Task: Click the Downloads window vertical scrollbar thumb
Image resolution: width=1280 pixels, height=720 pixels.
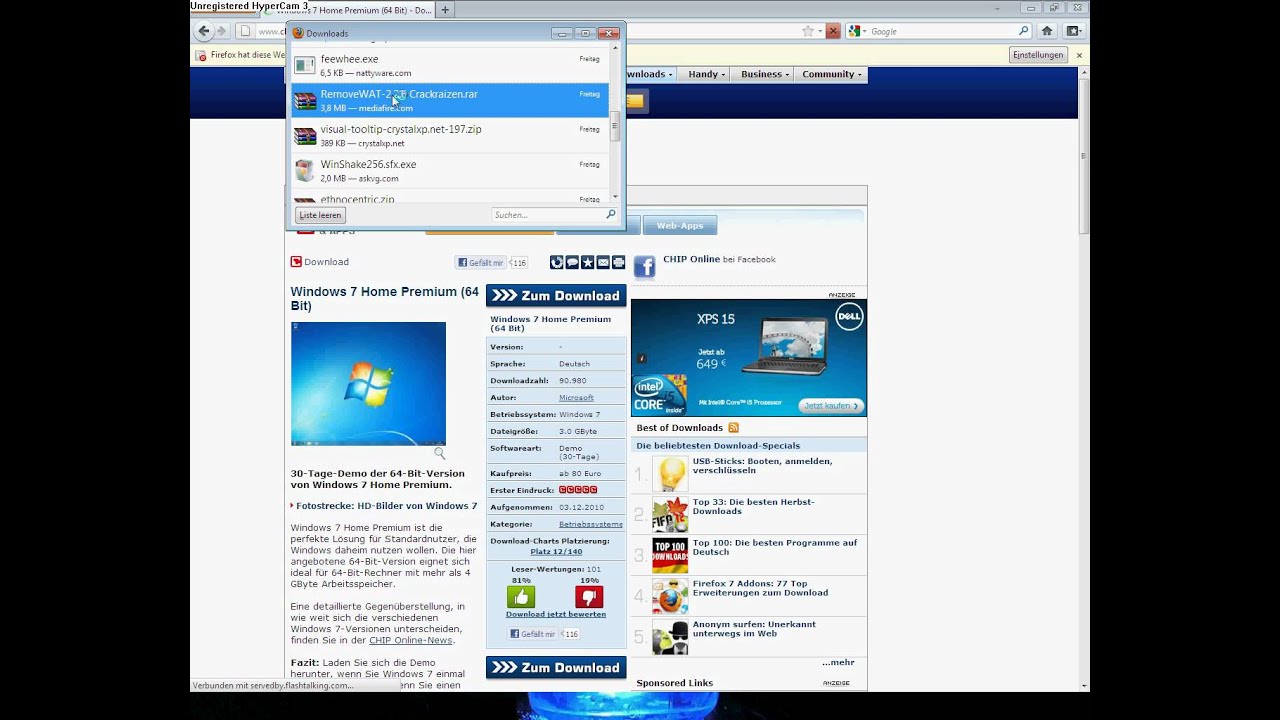Action: [x=615, y=126]
